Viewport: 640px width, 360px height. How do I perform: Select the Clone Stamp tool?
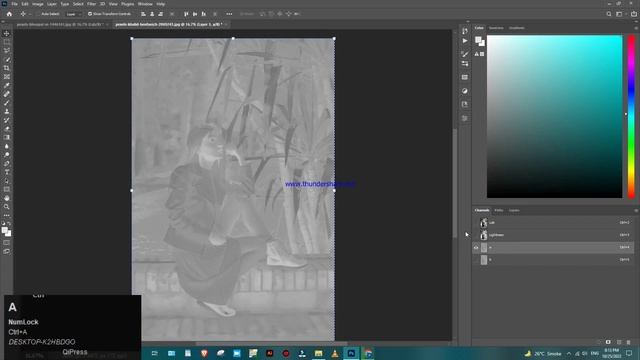(x=7, y=111)
